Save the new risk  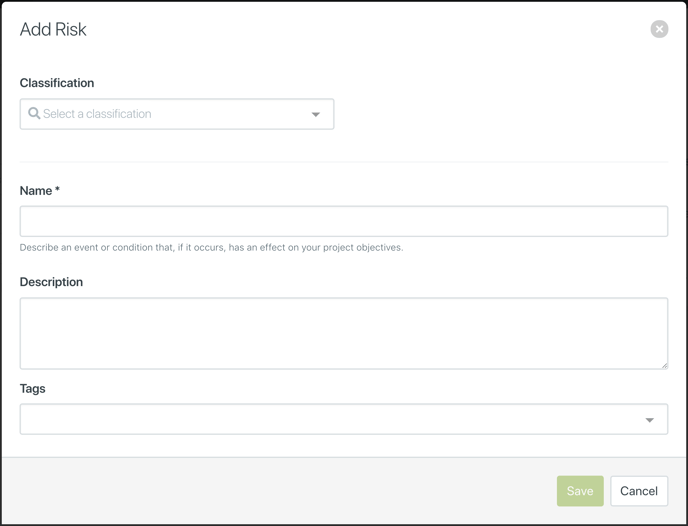click(580, 491)
